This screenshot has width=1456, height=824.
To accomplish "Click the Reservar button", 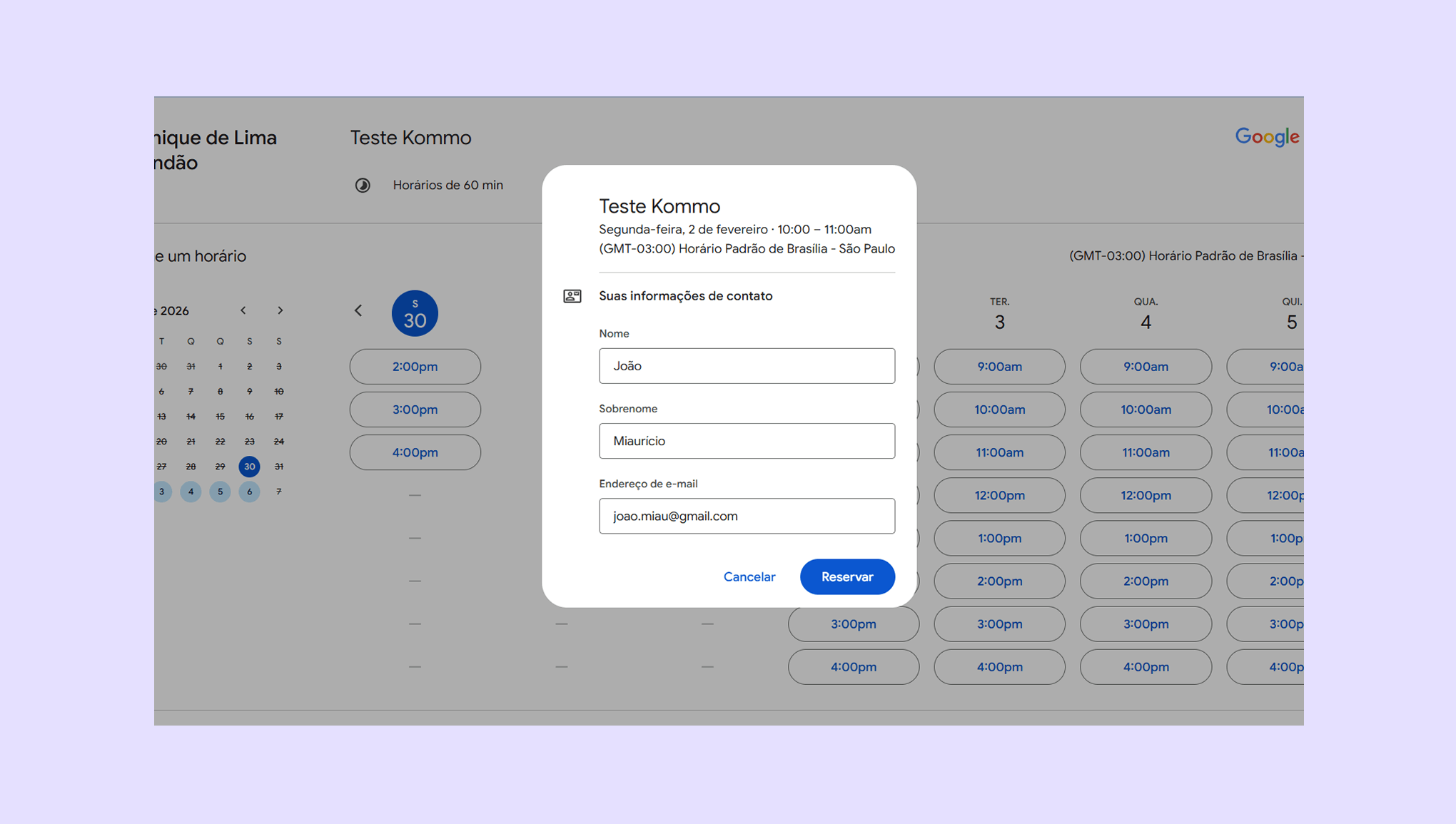I will (847, 577).
